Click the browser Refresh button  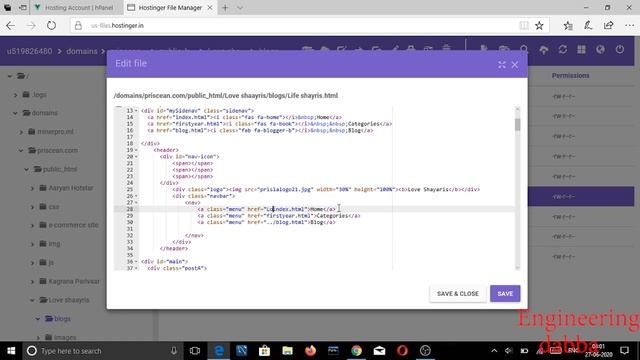tap(51, 25)
